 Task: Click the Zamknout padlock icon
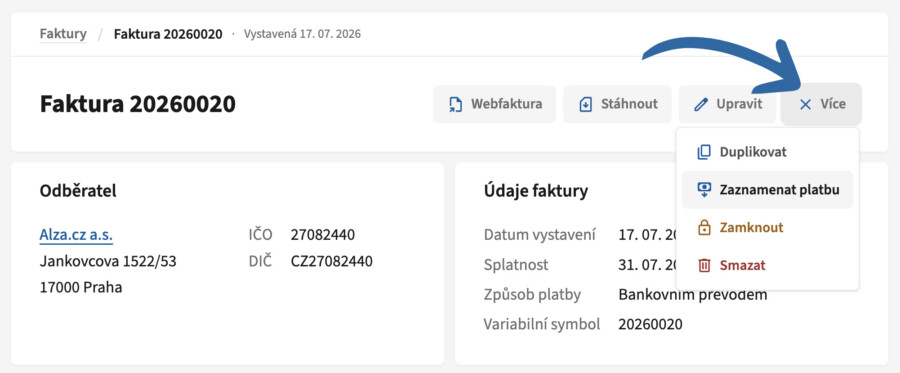point(704,227)
